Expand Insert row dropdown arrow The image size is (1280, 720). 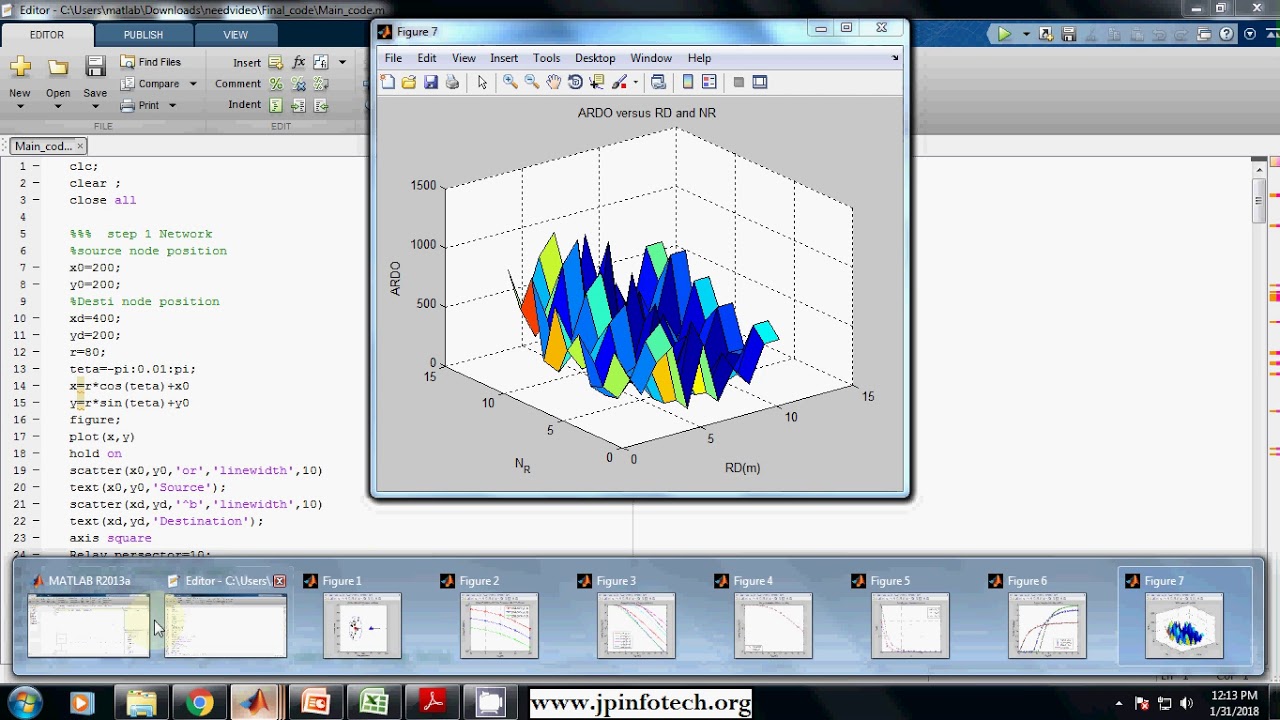(342, 62)
